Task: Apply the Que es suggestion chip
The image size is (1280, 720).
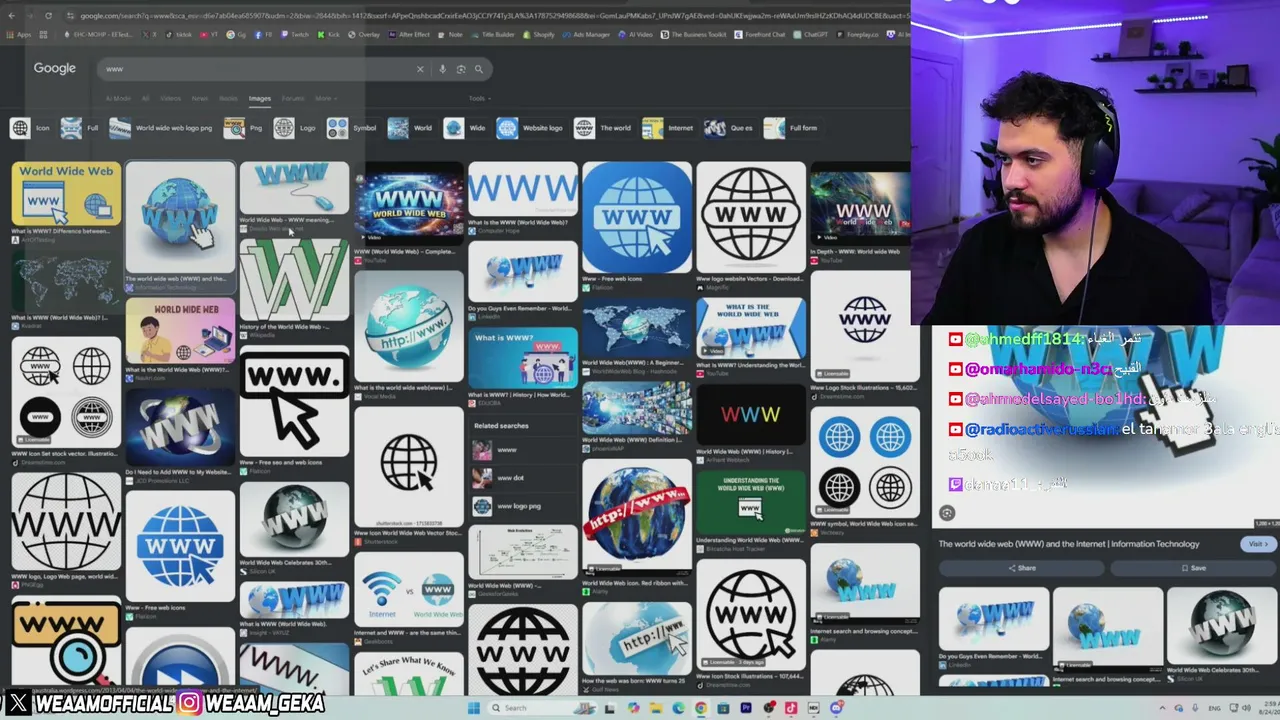Action: [x=730, y=128]
